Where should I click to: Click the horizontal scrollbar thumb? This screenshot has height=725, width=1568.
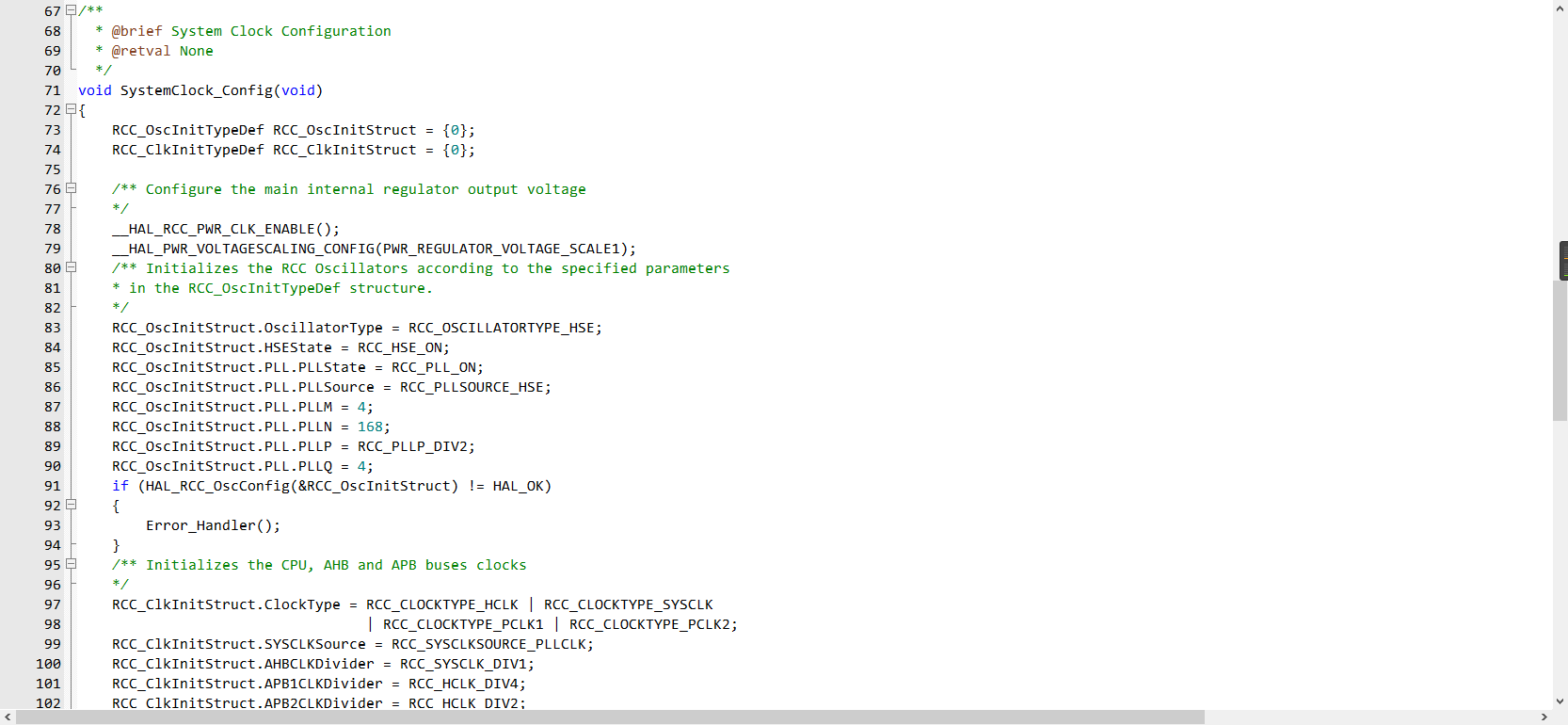click(x=610, y=717)
